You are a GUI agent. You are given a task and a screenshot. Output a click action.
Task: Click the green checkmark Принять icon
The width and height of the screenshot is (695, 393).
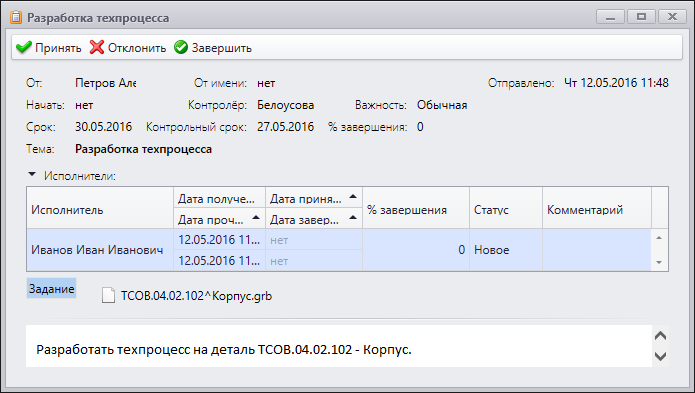coord(23,47)
